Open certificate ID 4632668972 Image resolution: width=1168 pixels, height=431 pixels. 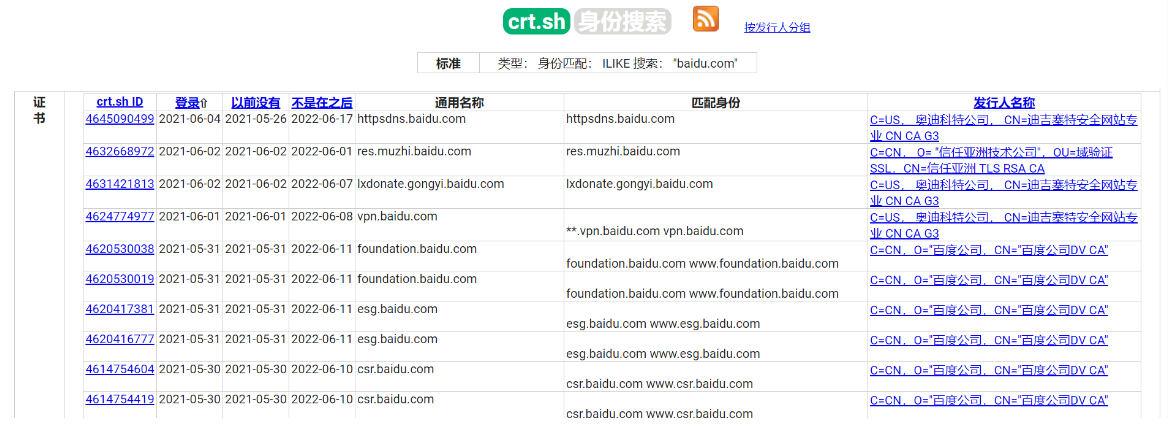click(120, 151)
